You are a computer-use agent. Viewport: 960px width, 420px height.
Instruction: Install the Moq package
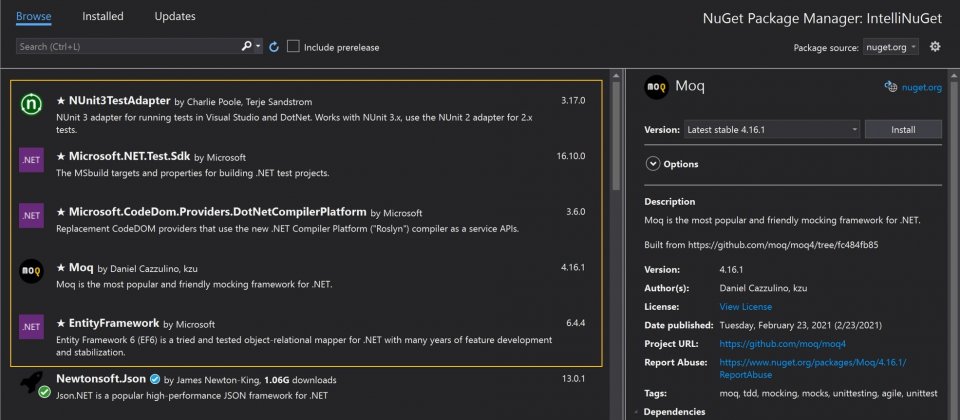pos(903,130)
